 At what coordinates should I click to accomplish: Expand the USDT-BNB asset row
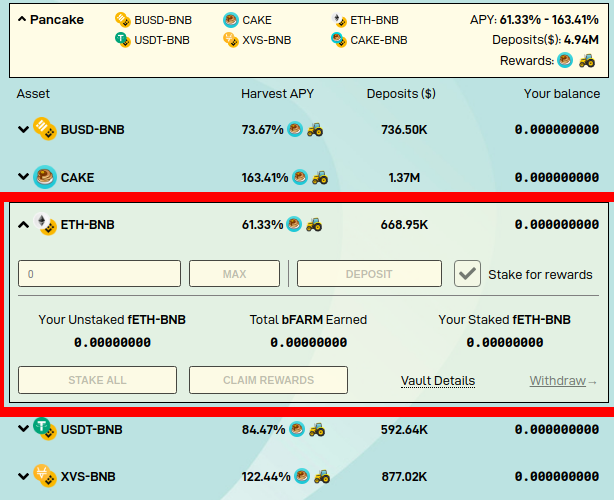tap(23, 429)
